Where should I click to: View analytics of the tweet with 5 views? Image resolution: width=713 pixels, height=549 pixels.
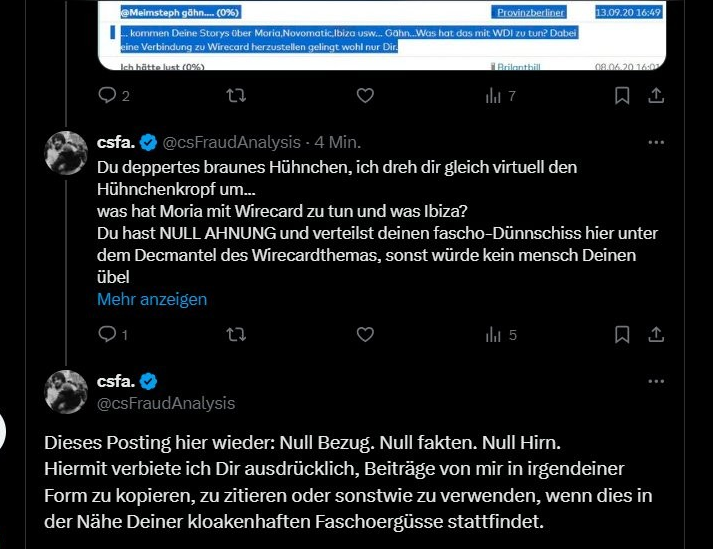(493, 335)
